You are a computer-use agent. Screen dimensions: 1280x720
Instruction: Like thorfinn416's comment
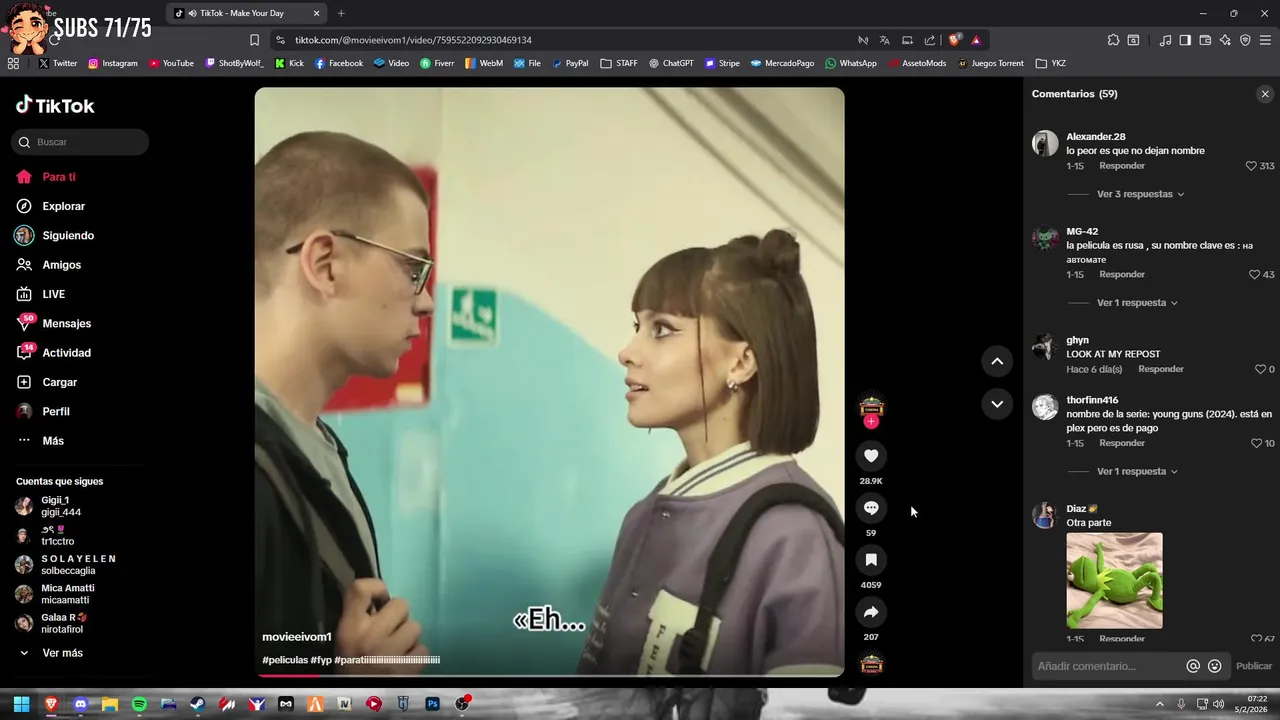[x=1256, y=443]
